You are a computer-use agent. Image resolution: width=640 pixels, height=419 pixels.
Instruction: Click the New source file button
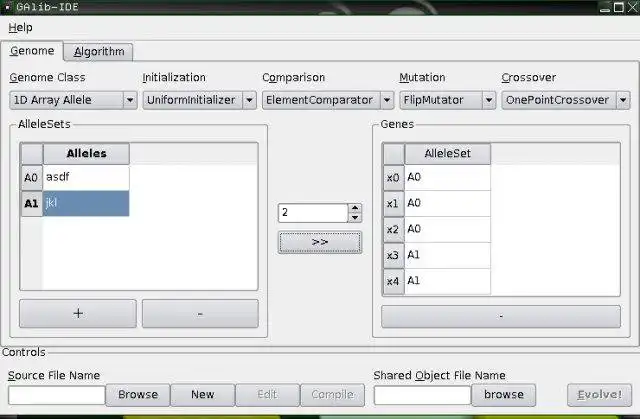point(202,395)
